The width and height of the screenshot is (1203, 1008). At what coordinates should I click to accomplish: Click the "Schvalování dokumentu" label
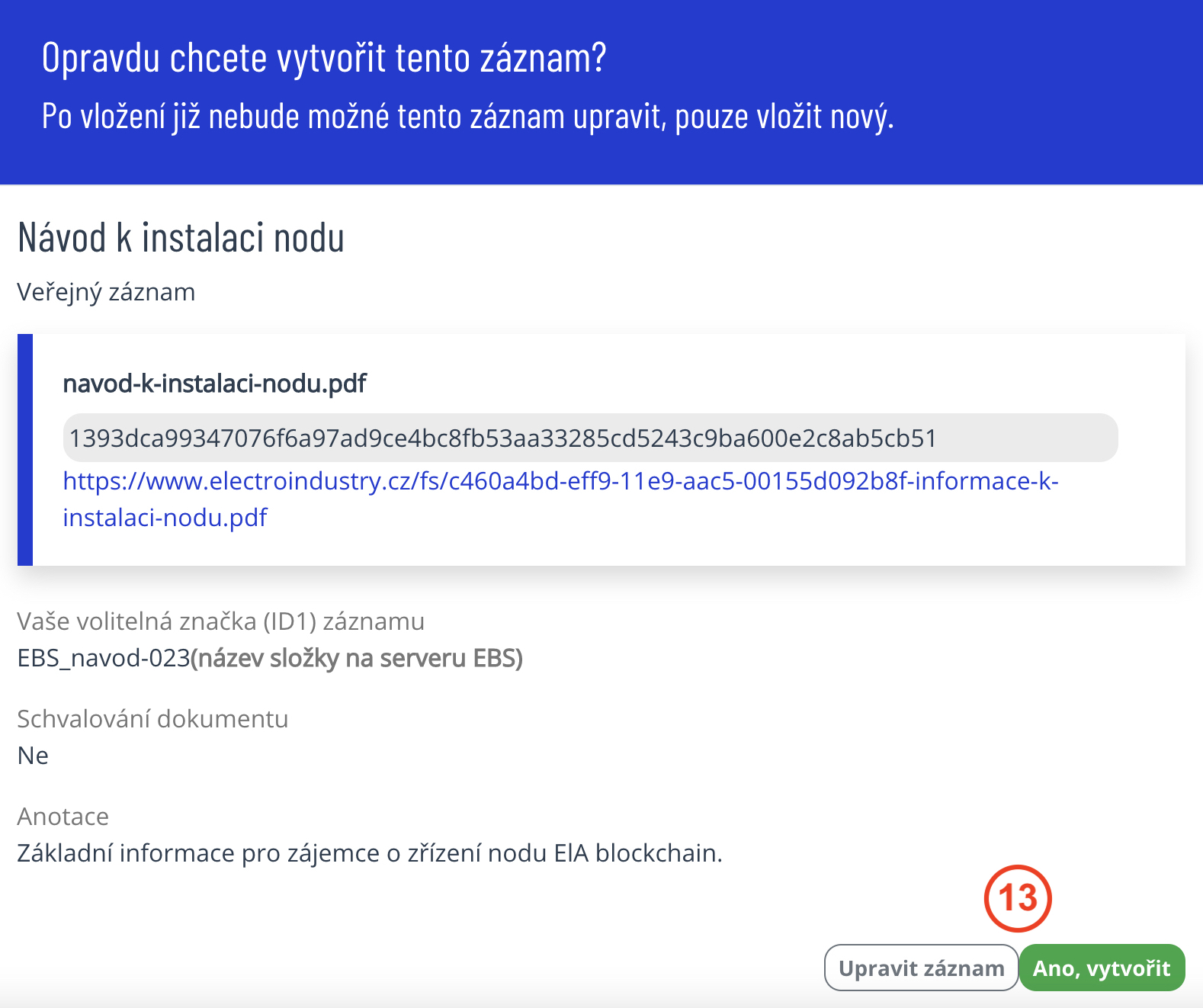152,719
